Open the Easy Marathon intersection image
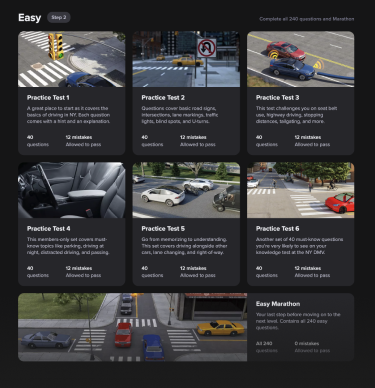This screenshot has height=388, width=375. tap(132, 327)
